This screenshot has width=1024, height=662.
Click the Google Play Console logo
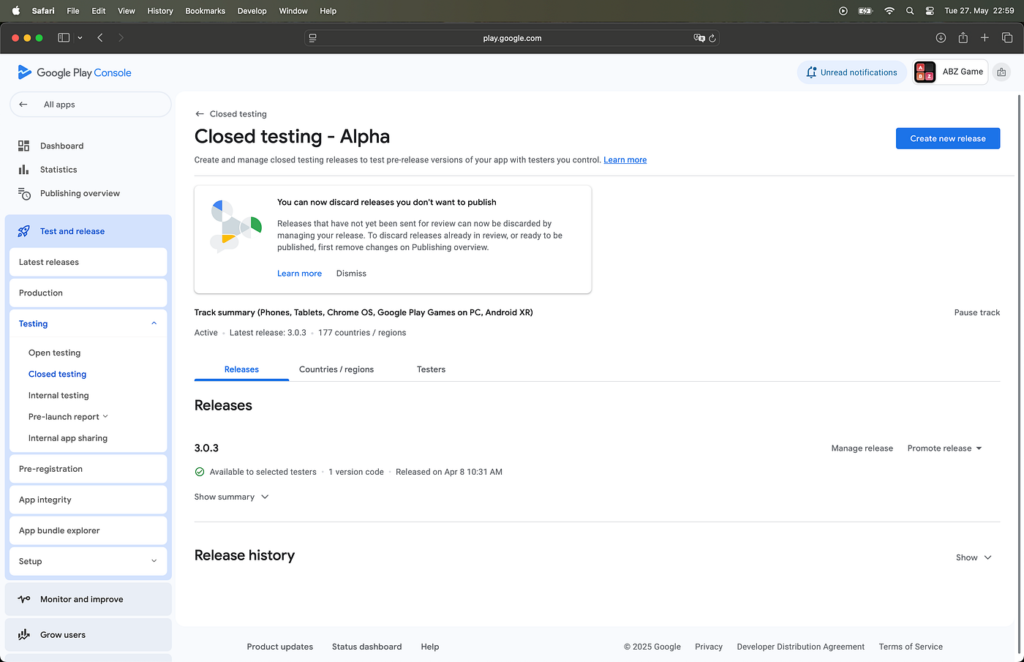click(x=75, y=73)
